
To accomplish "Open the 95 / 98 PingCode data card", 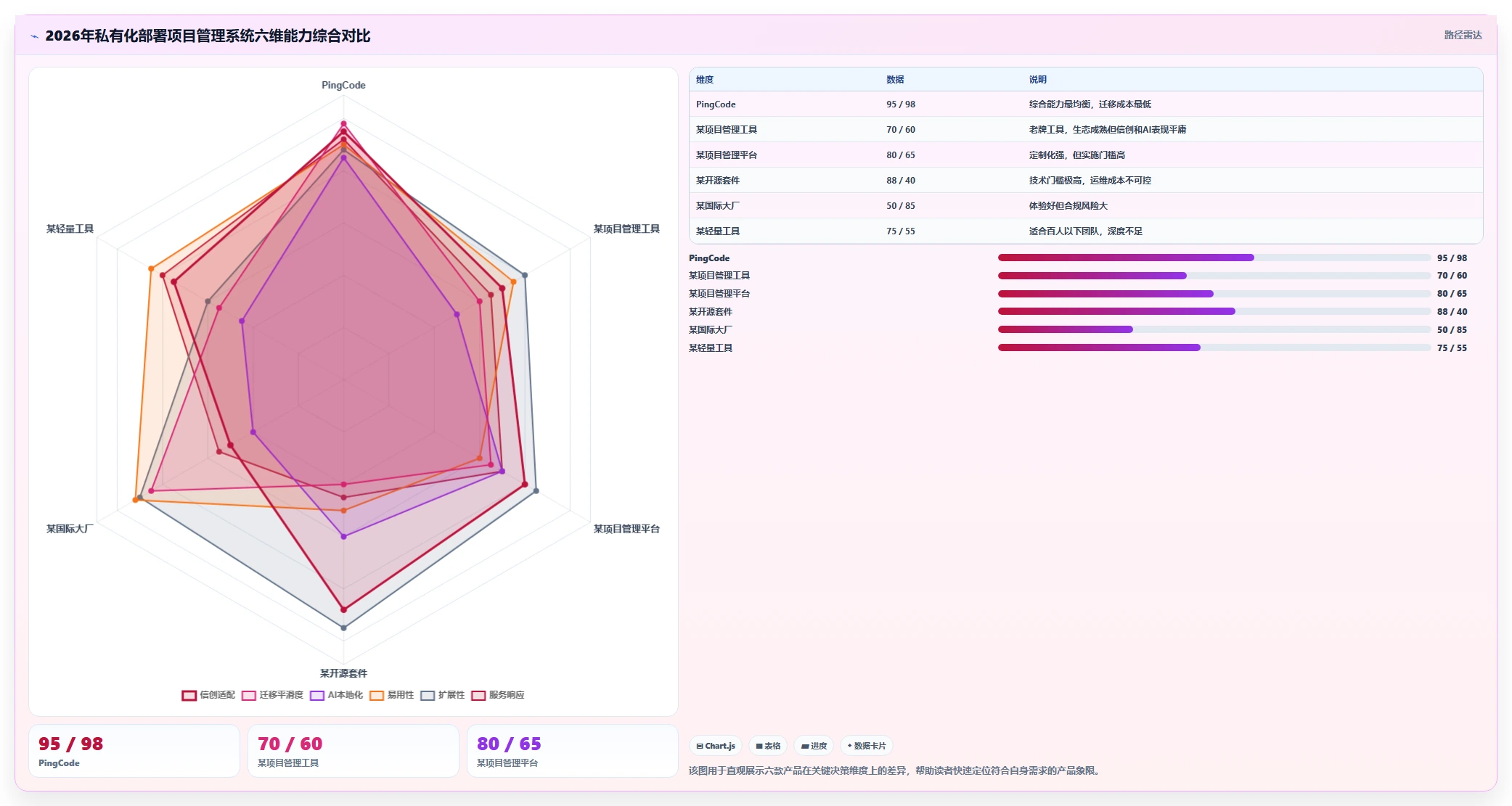I will point(134,751).
